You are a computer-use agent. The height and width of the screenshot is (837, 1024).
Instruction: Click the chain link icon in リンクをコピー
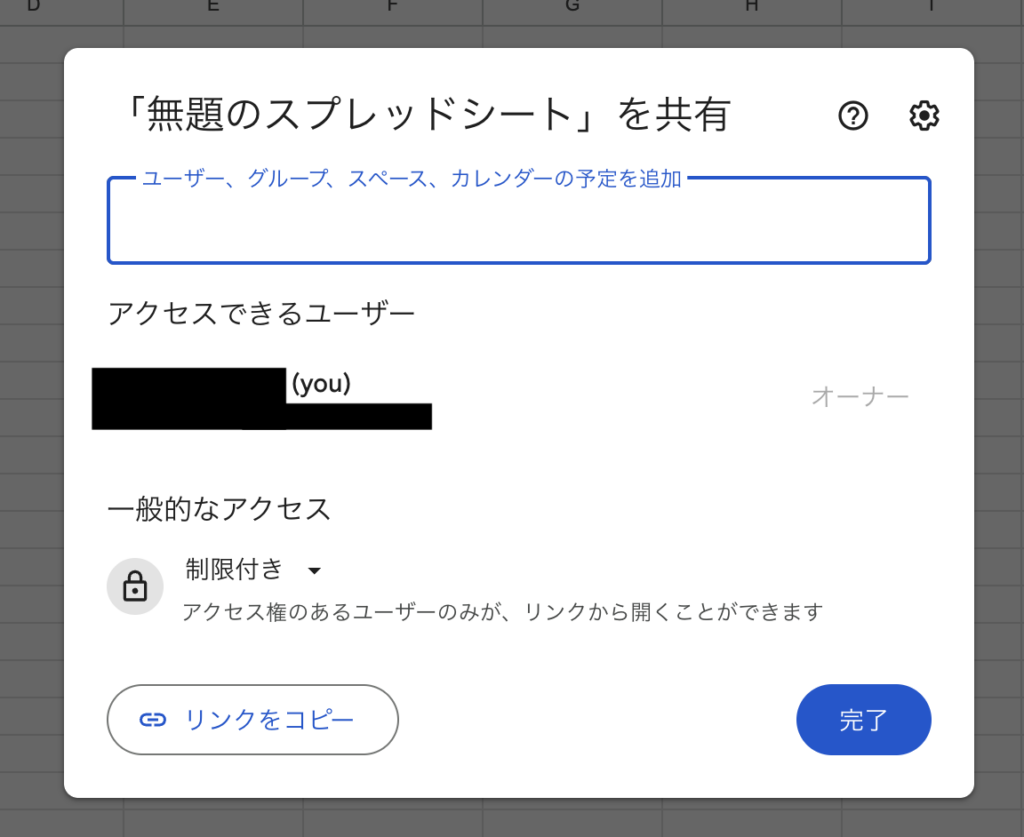point(153,719)
